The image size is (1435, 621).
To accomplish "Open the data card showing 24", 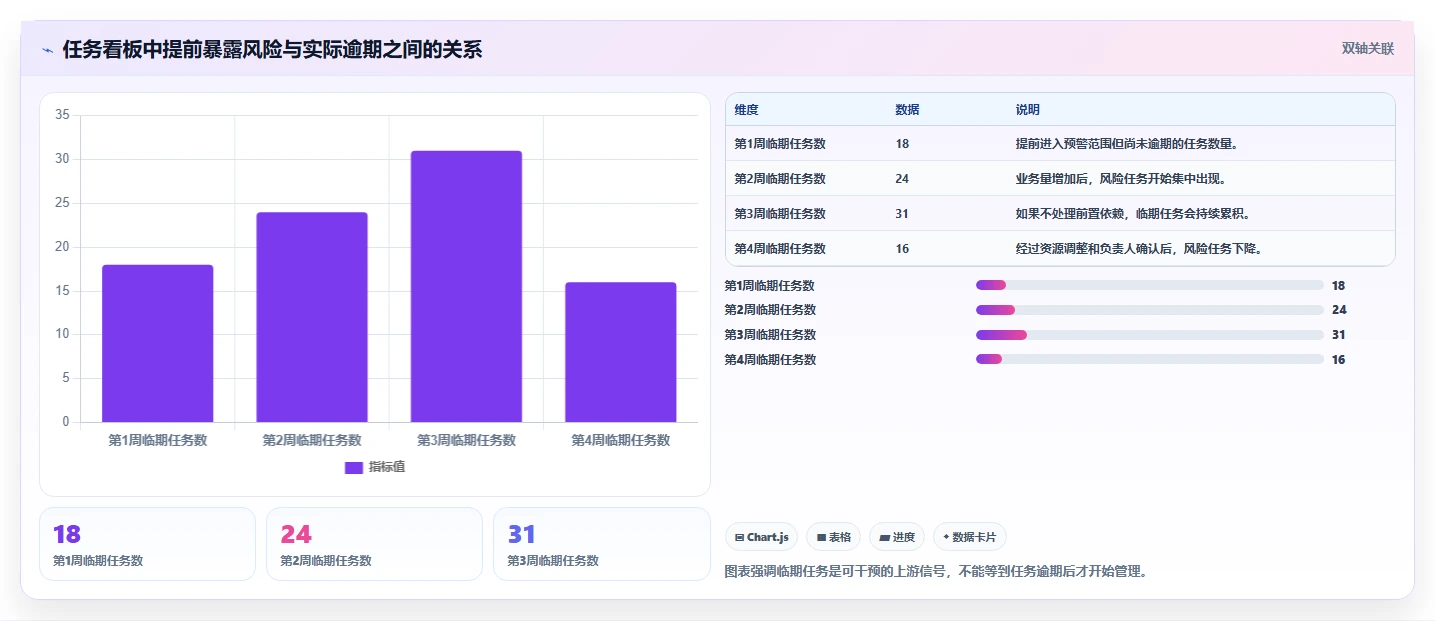I will click(x=374, y=544).
